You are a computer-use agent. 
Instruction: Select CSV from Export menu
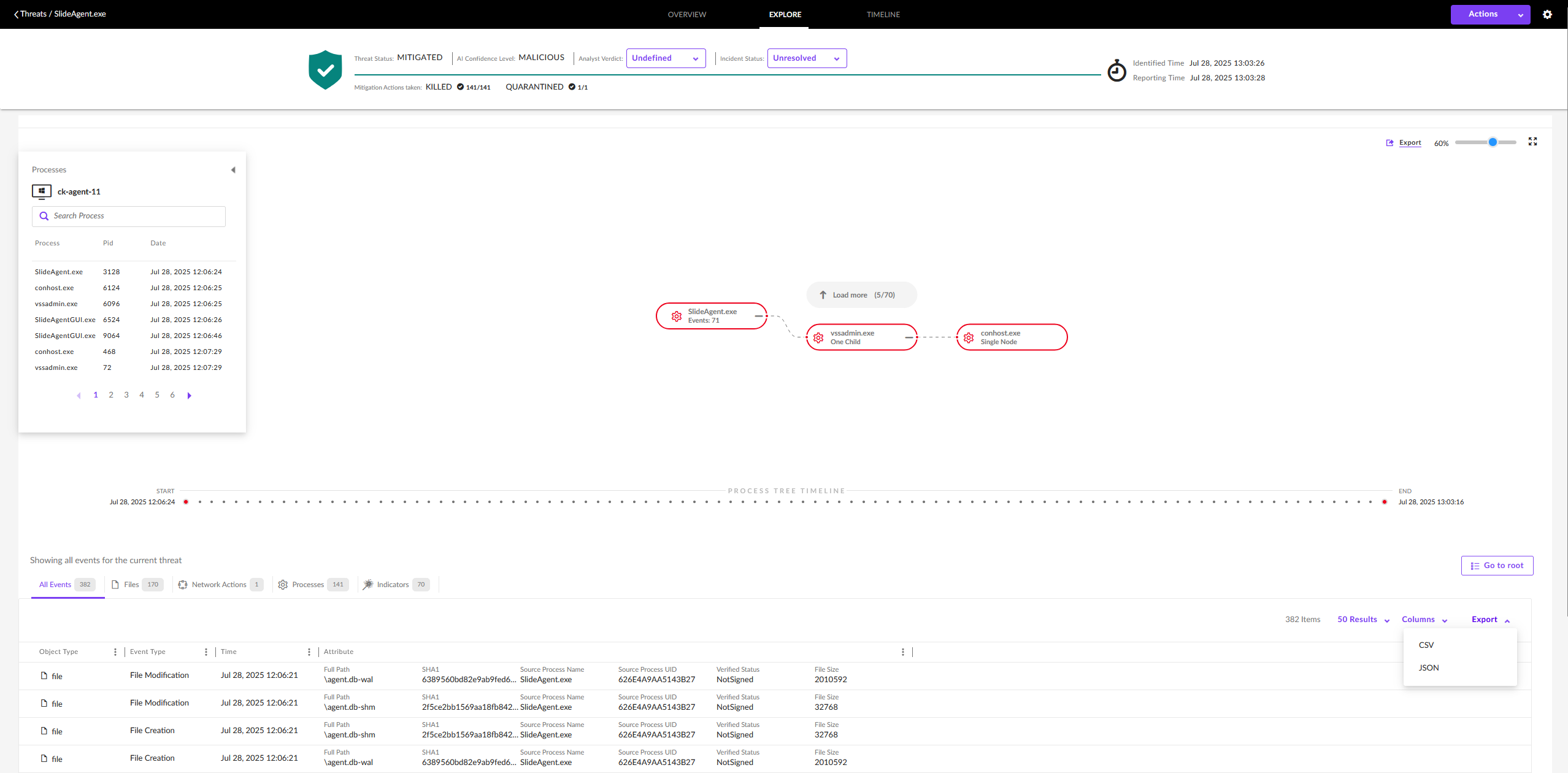coord(1426,645)
